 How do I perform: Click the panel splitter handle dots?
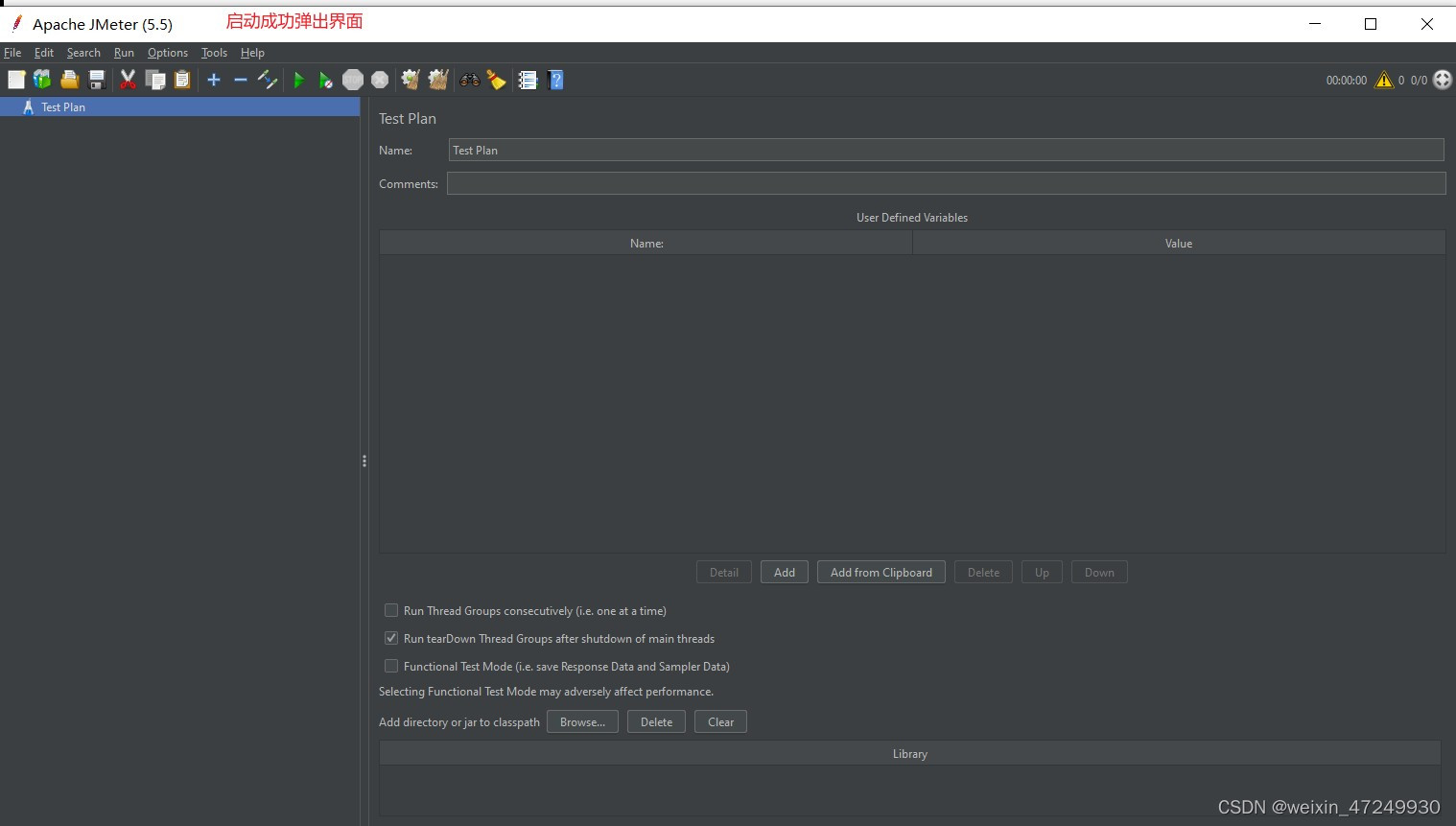tap(364, 461)
